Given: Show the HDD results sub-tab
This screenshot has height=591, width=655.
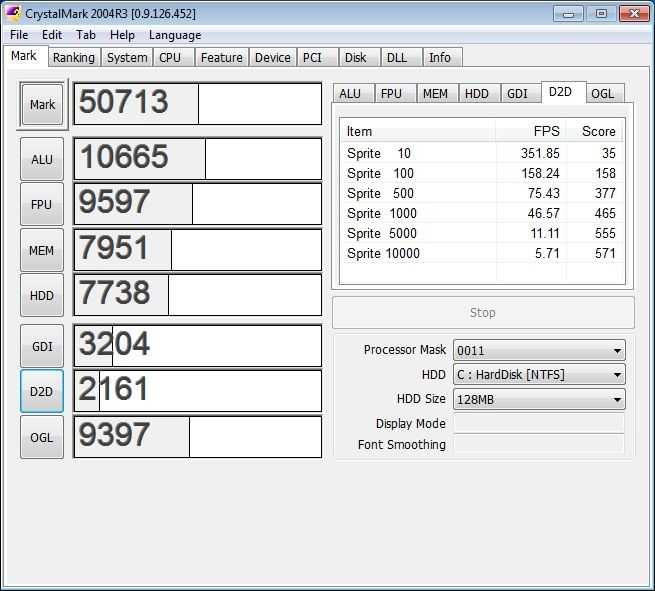Looking at the screenshot, I should pyautogui.click(x=480, y=93).
